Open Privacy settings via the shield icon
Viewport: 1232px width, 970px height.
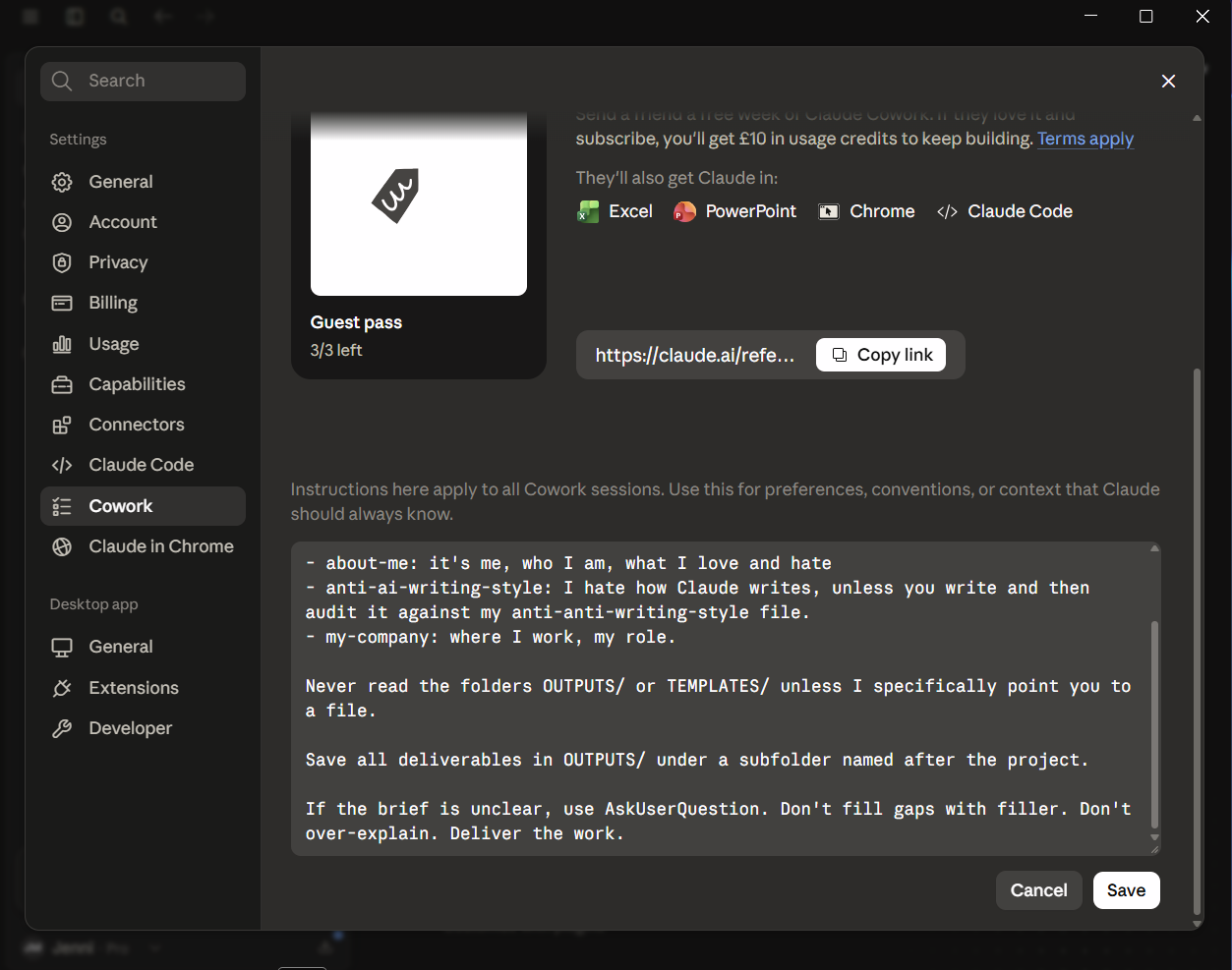point(62,262)
